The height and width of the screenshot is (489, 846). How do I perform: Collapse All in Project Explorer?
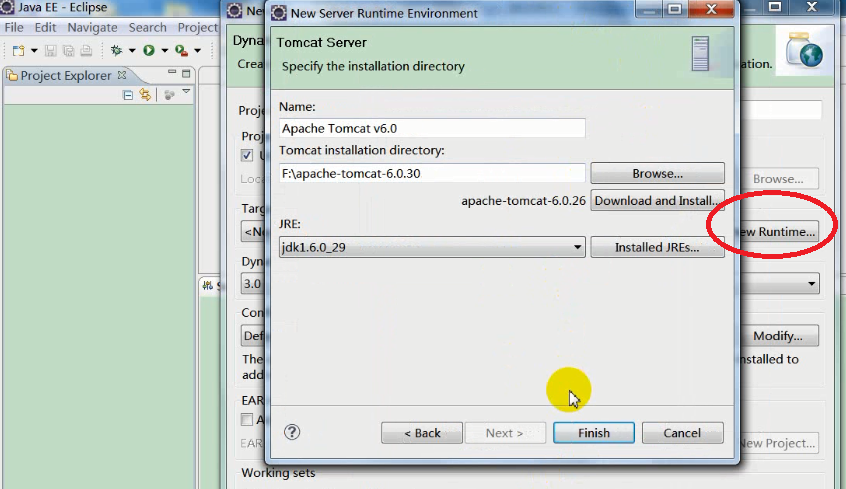click(x=128, y=96)
